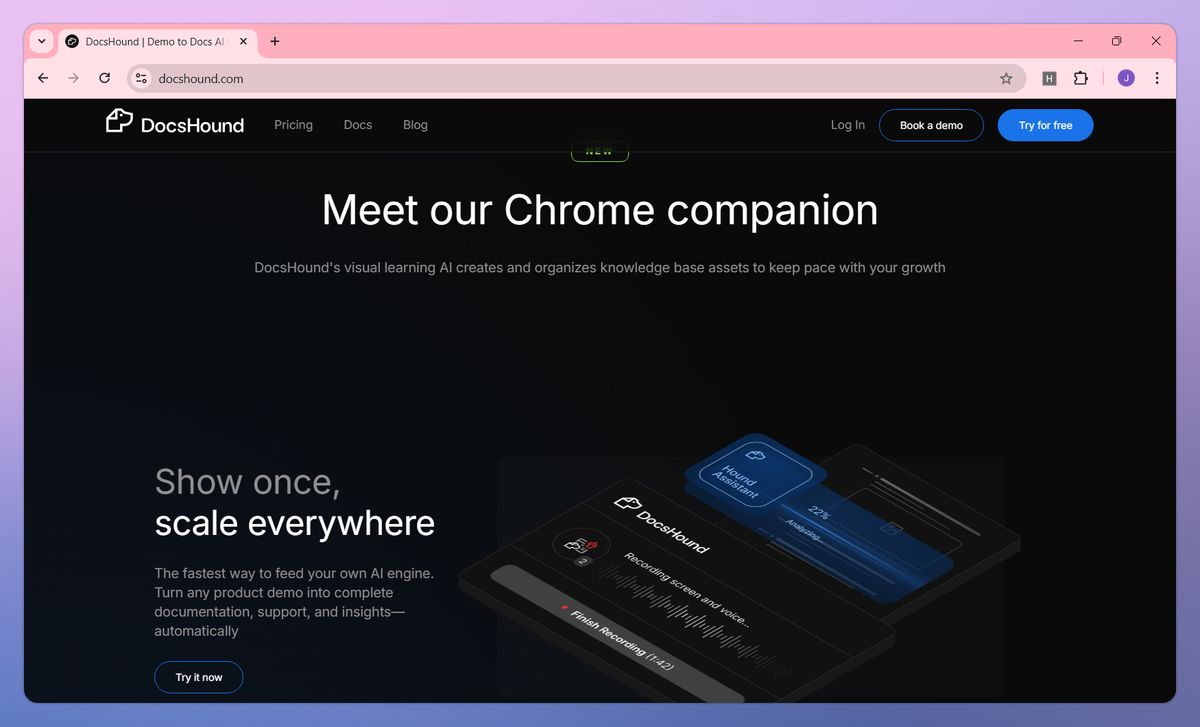
Task: Bookmark this page with the star icon
Action: [1006, 78]
